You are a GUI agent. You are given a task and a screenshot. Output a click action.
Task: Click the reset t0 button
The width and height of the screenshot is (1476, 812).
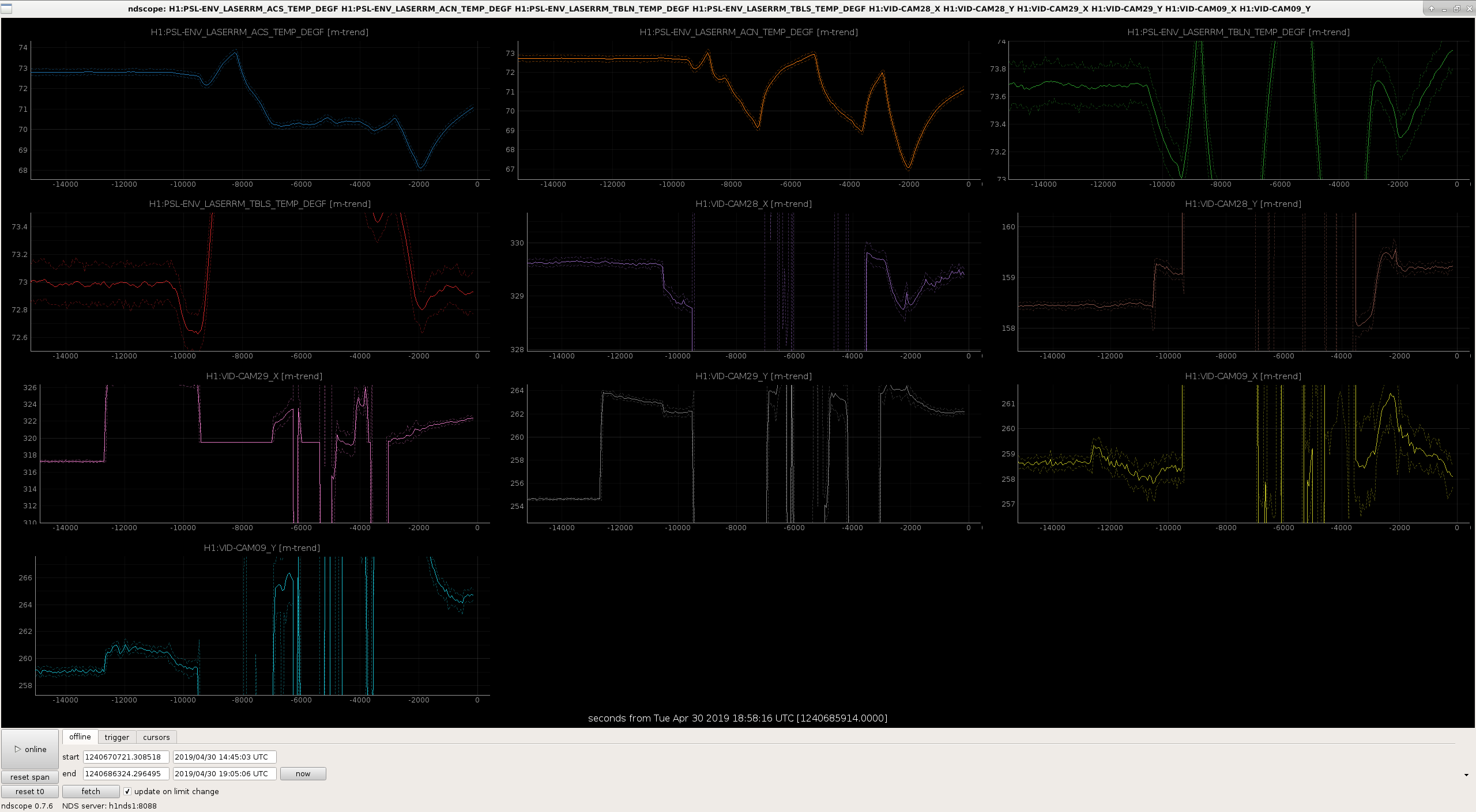click(x=30, y=791)
